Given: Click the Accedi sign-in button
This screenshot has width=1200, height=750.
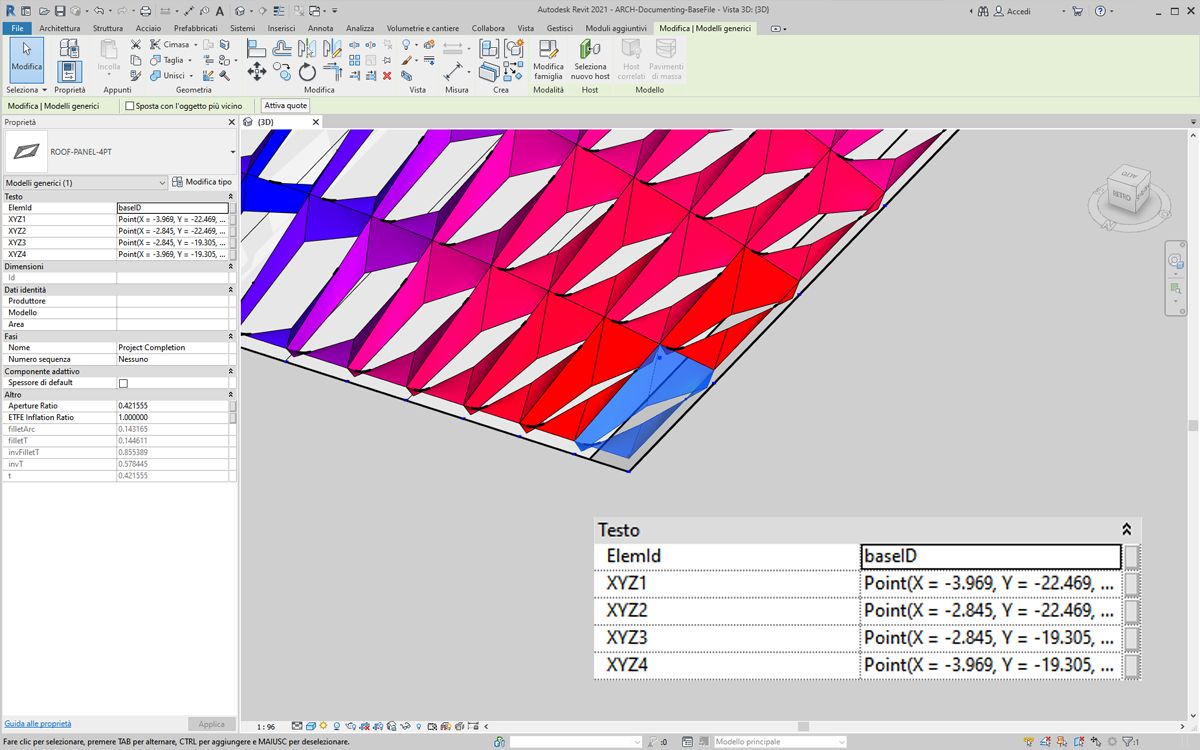Looking at the screenshot, I should [x=1011, y=11].
